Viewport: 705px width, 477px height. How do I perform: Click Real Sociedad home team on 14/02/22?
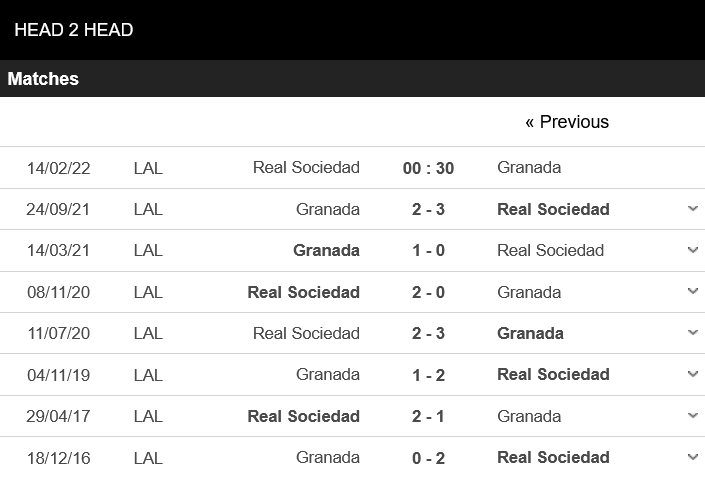pos(306,167)
